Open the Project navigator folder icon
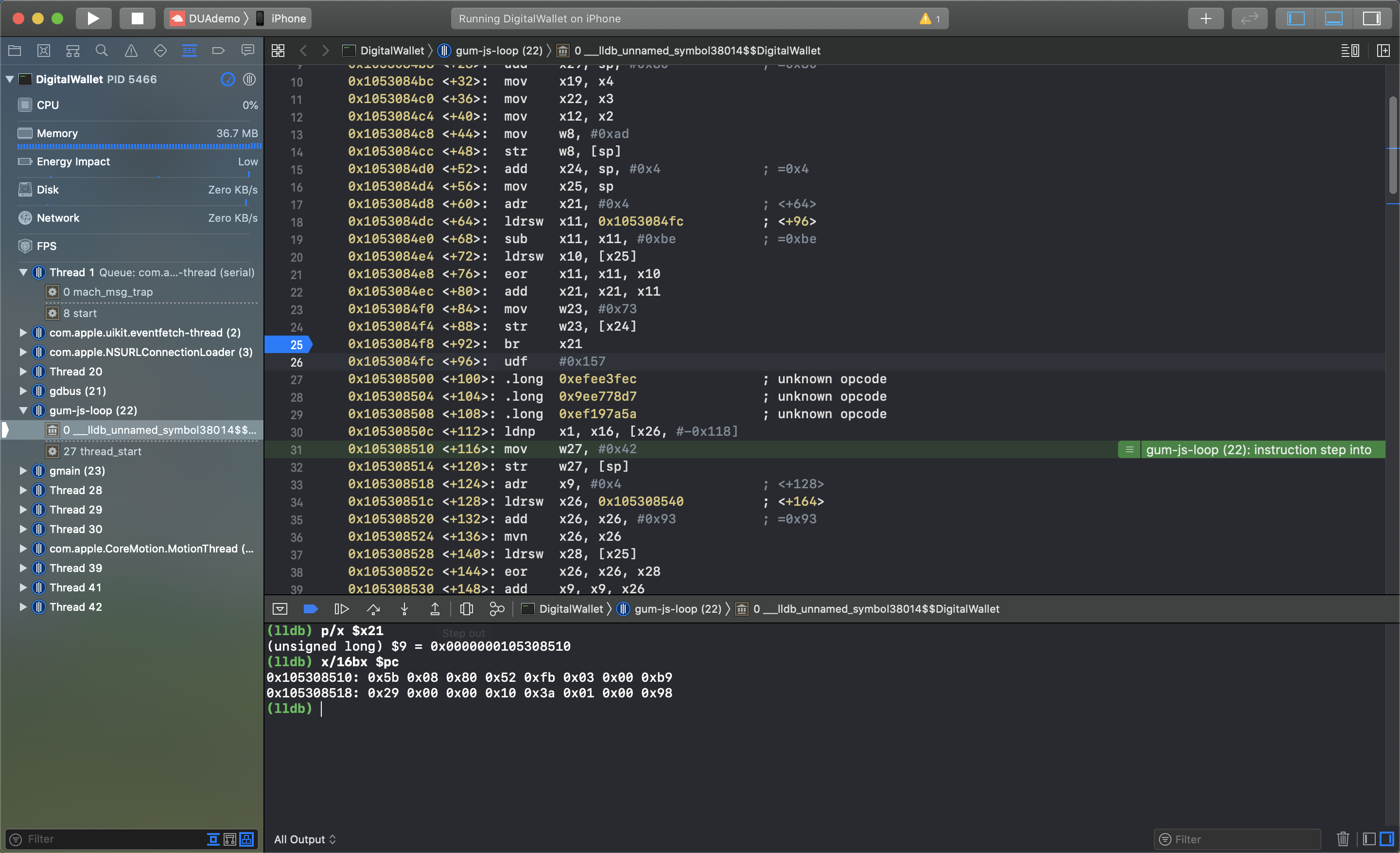Image resolution: width=1400 pixels, height=853 pixels. [x=15, y=51]
